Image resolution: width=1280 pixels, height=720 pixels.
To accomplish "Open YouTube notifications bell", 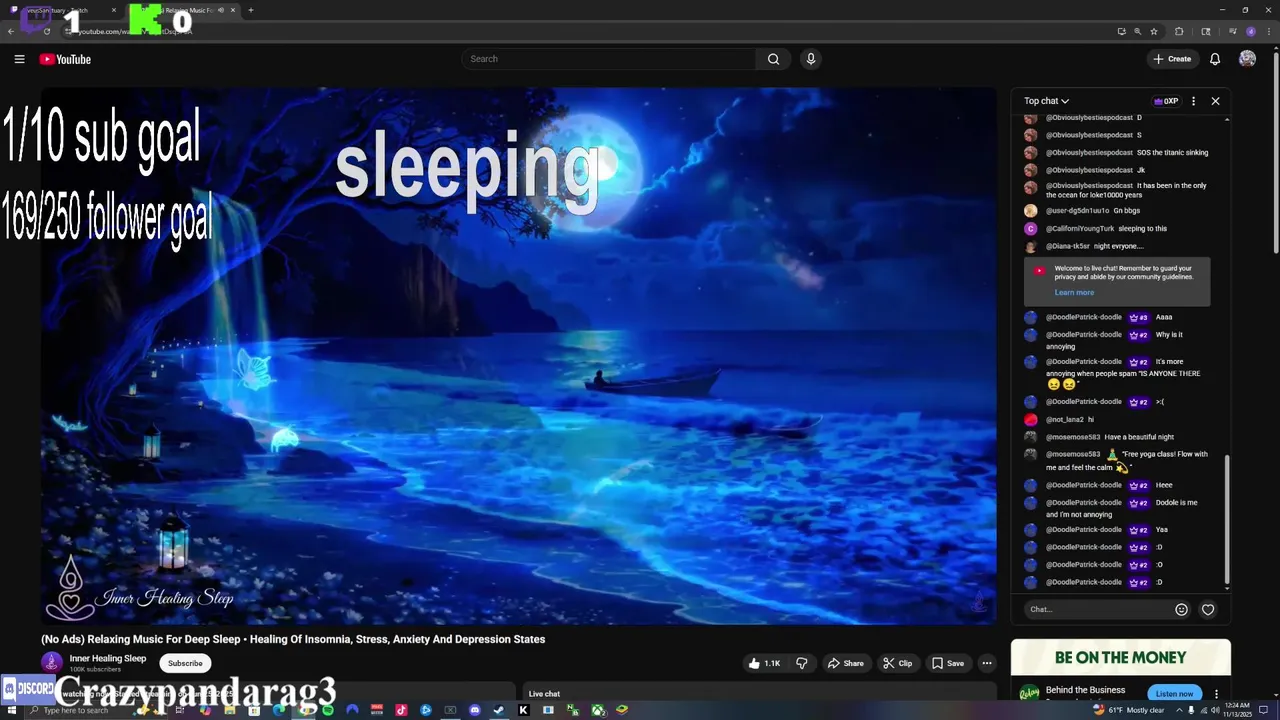I will 1215,59.
